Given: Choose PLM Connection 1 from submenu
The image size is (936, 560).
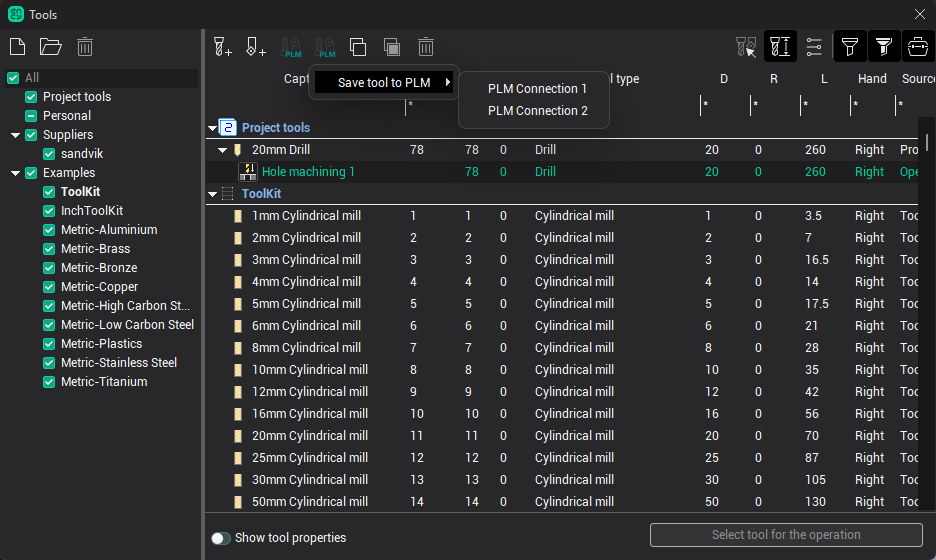Looking at the screenshot, I should tap(537, 89).
